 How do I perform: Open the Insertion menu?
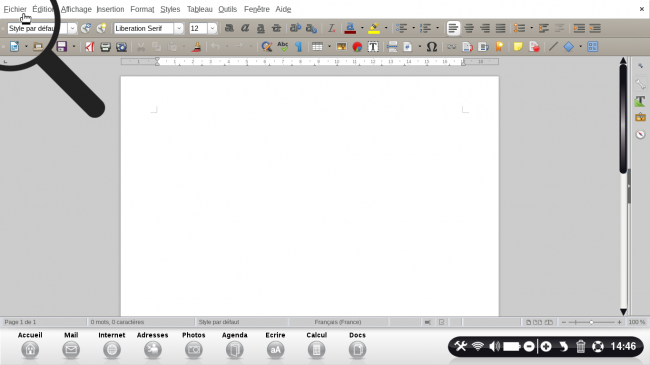110,9
